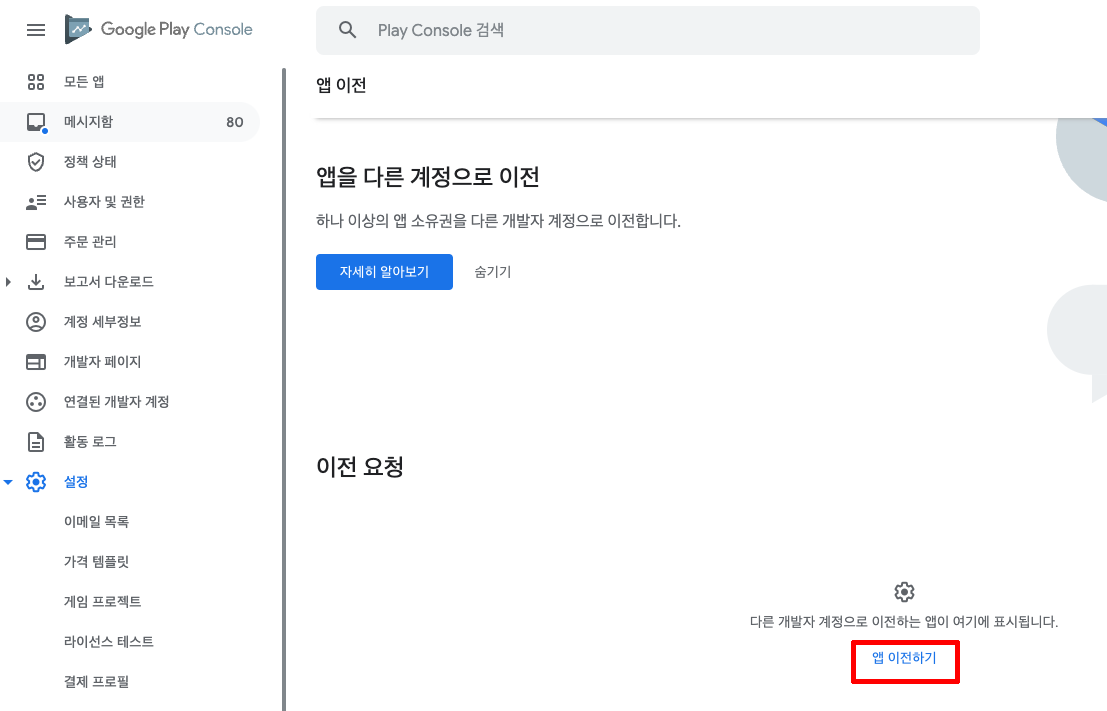Click the 활동 로그 document icon

[36, 442]
